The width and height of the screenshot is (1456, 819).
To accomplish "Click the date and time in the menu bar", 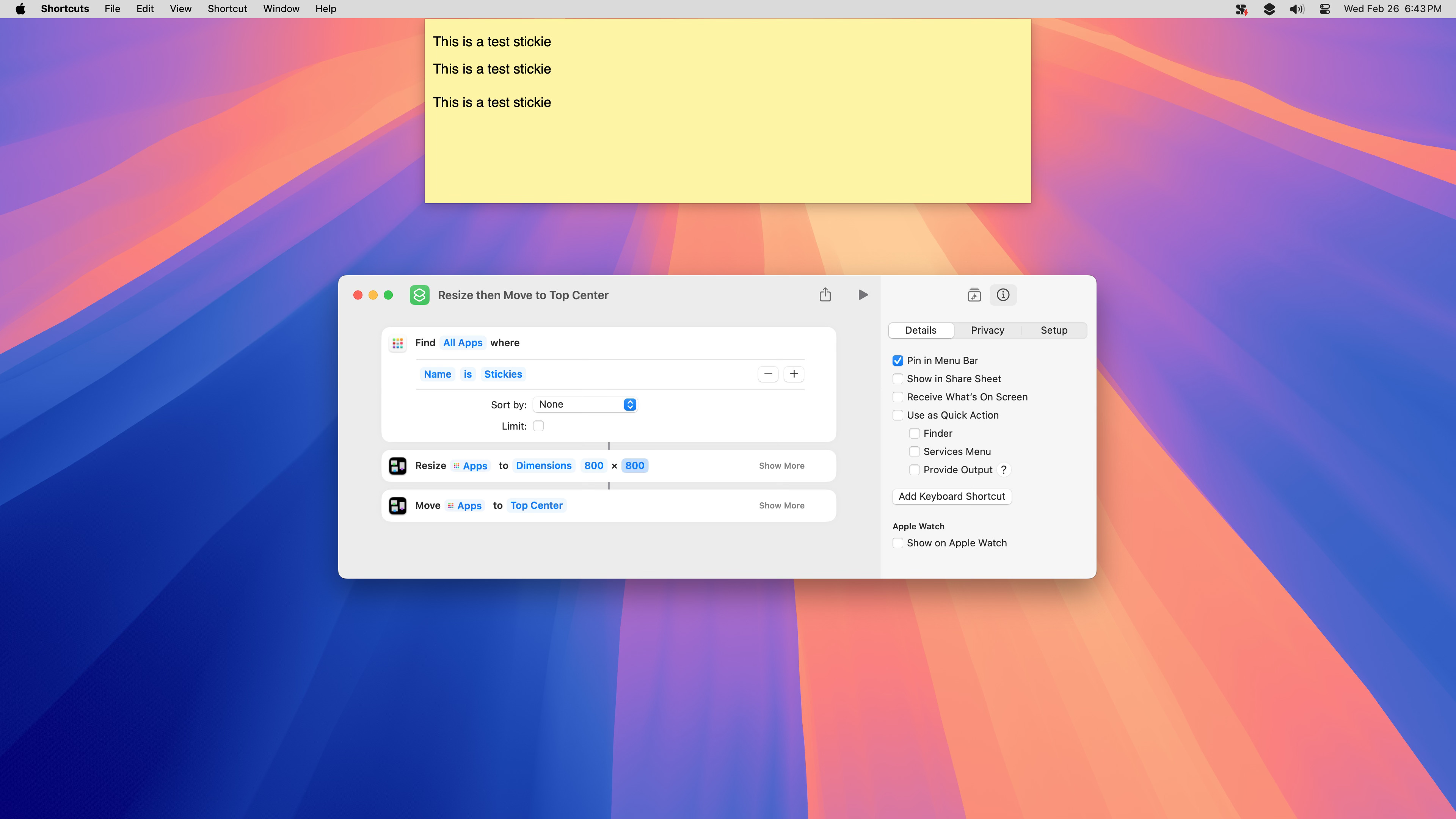I will click(x=1393, y=8).
